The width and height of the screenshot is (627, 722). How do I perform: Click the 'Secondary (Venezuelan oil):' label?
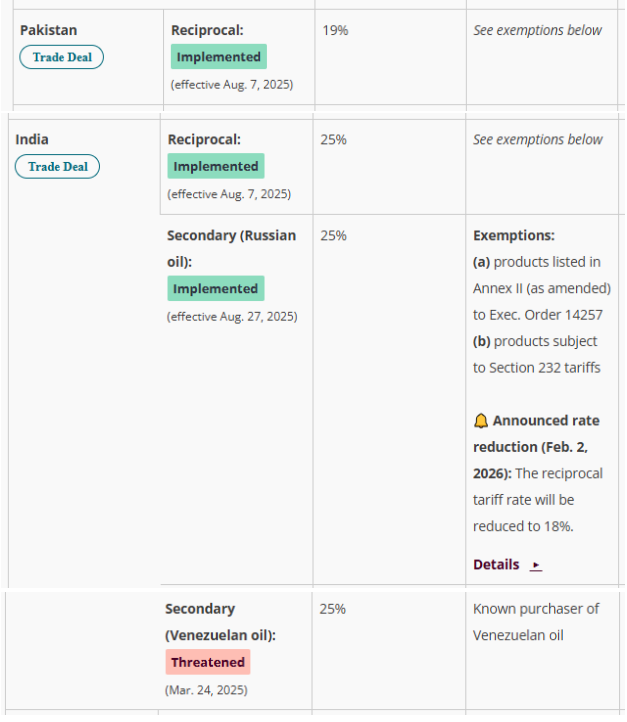220,621
